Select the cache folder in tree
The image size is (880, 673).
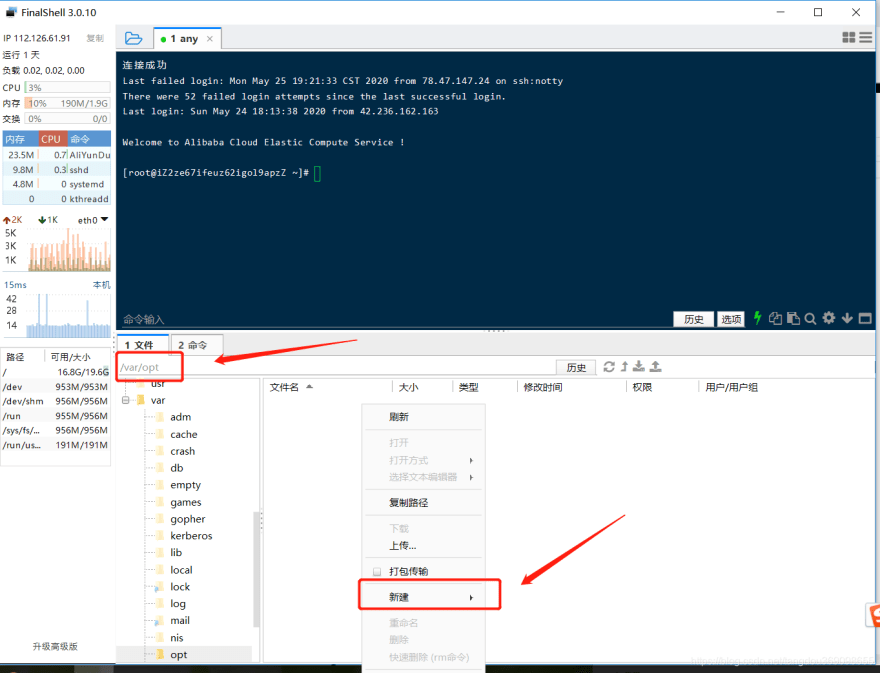(184, 434)
